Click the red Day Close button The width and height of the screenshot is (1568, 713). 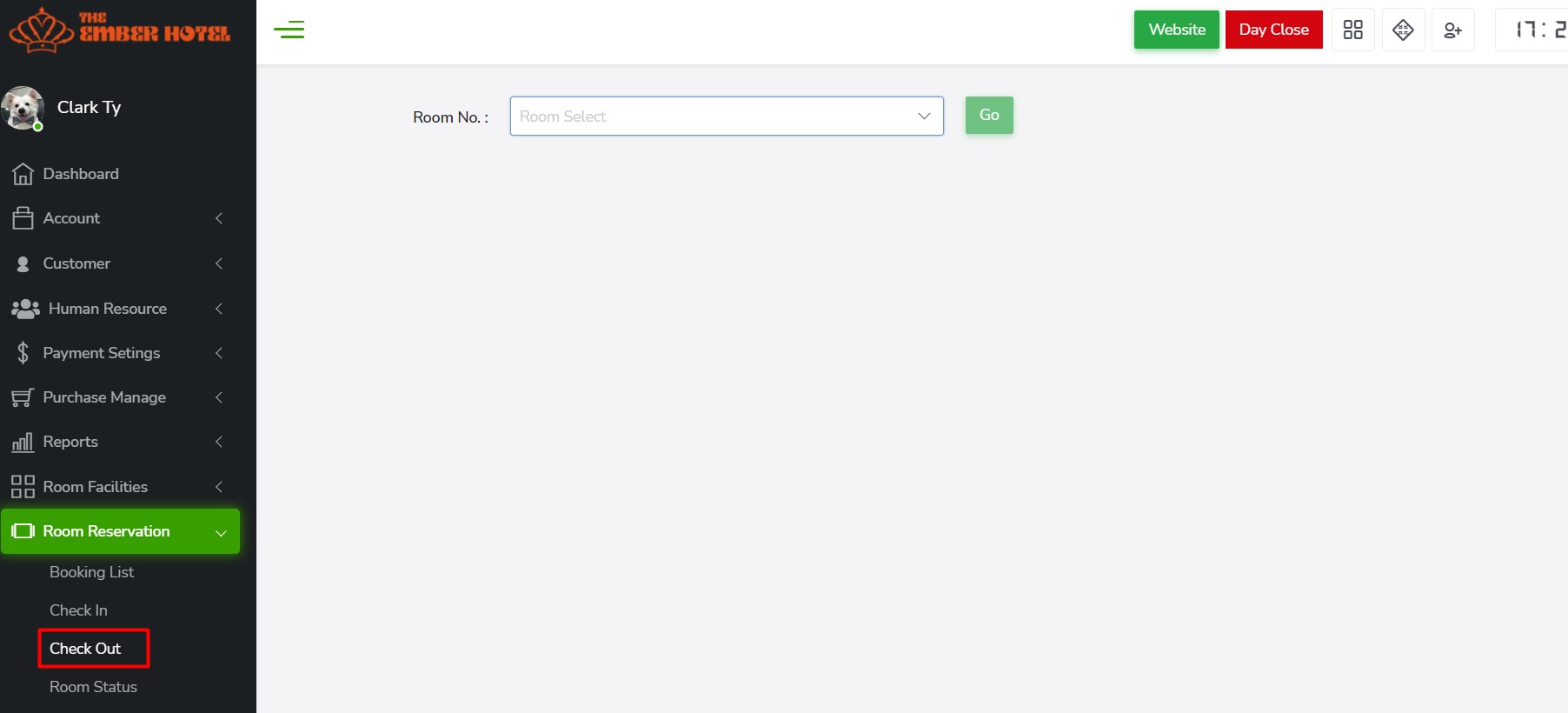click(1273, 30)
